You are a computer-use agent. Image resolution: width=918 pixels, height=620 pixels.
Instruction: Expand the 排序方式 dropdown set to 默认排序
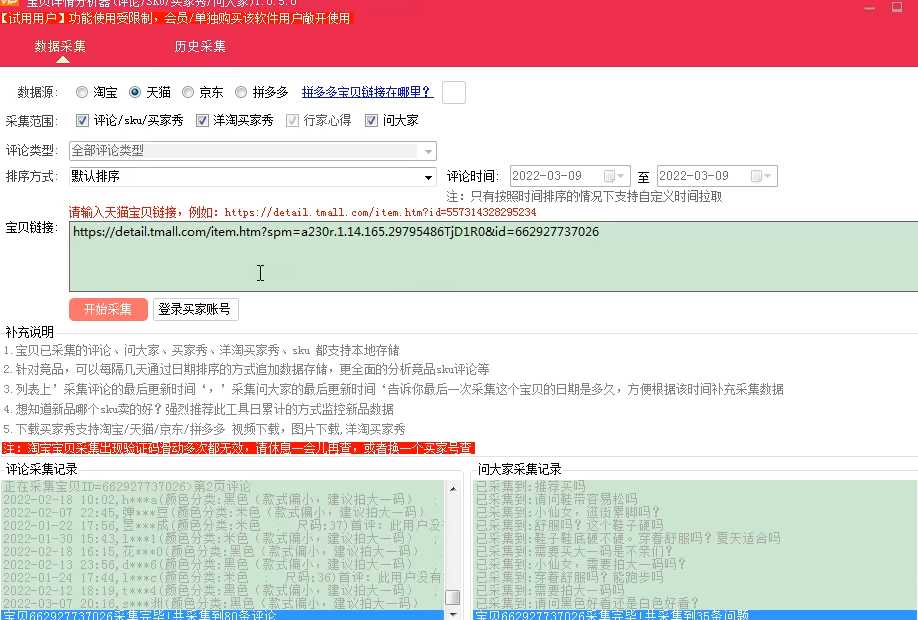coord(253,177)
